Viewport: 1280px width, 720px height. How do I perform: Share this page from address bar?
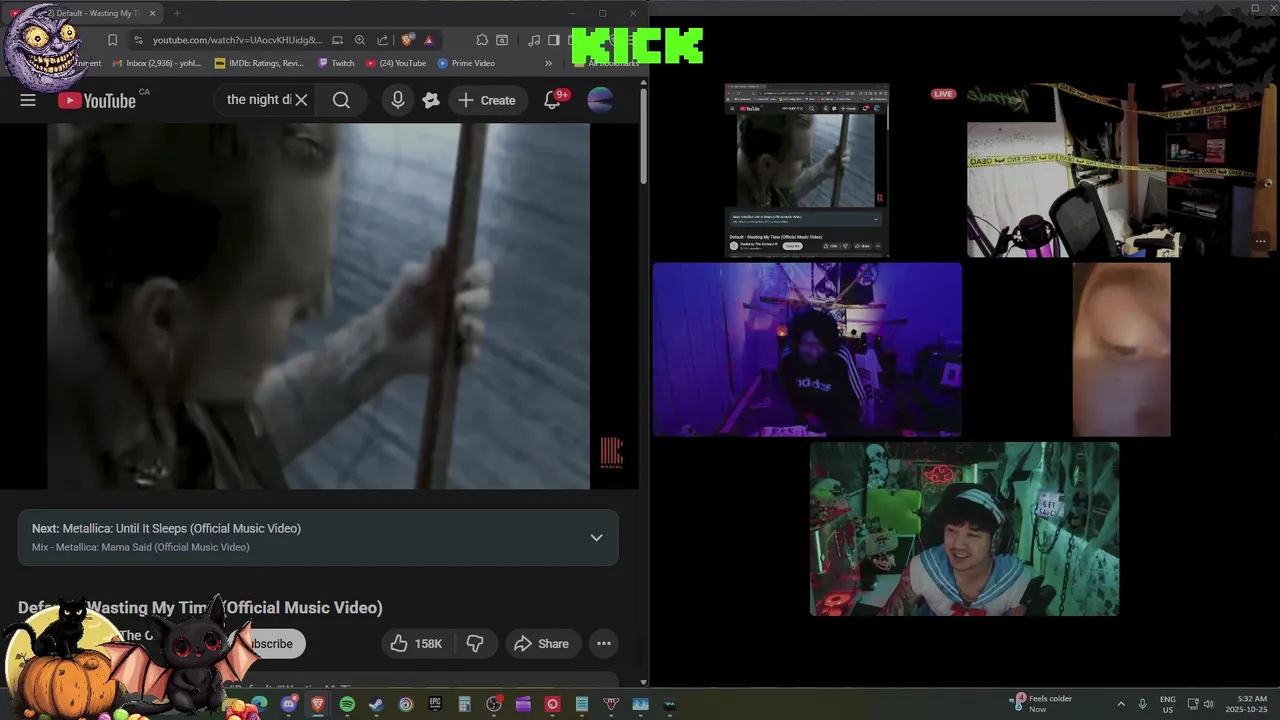tap(382, 40)
